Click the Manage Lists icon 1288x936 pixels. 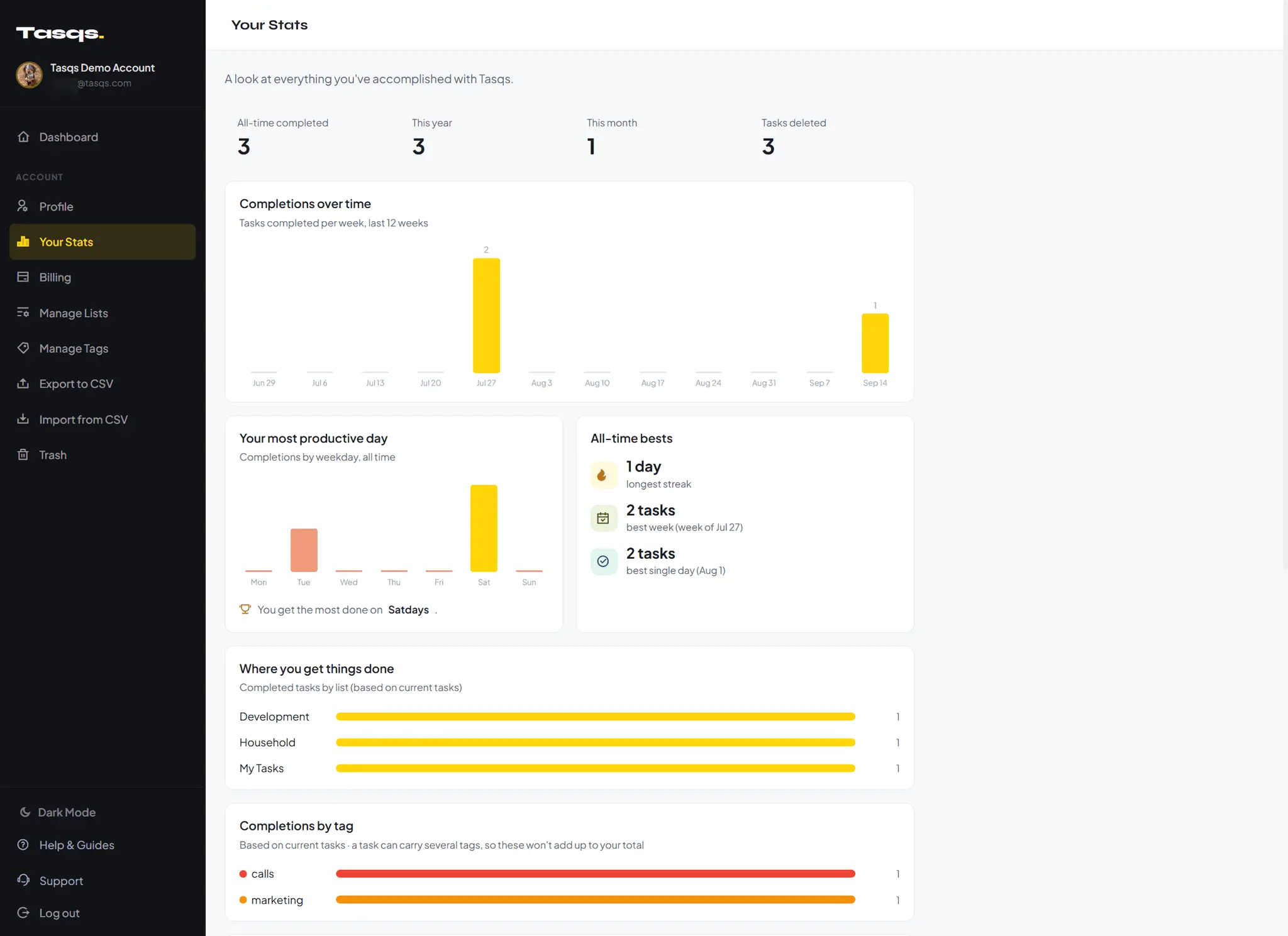pos(23,312)
